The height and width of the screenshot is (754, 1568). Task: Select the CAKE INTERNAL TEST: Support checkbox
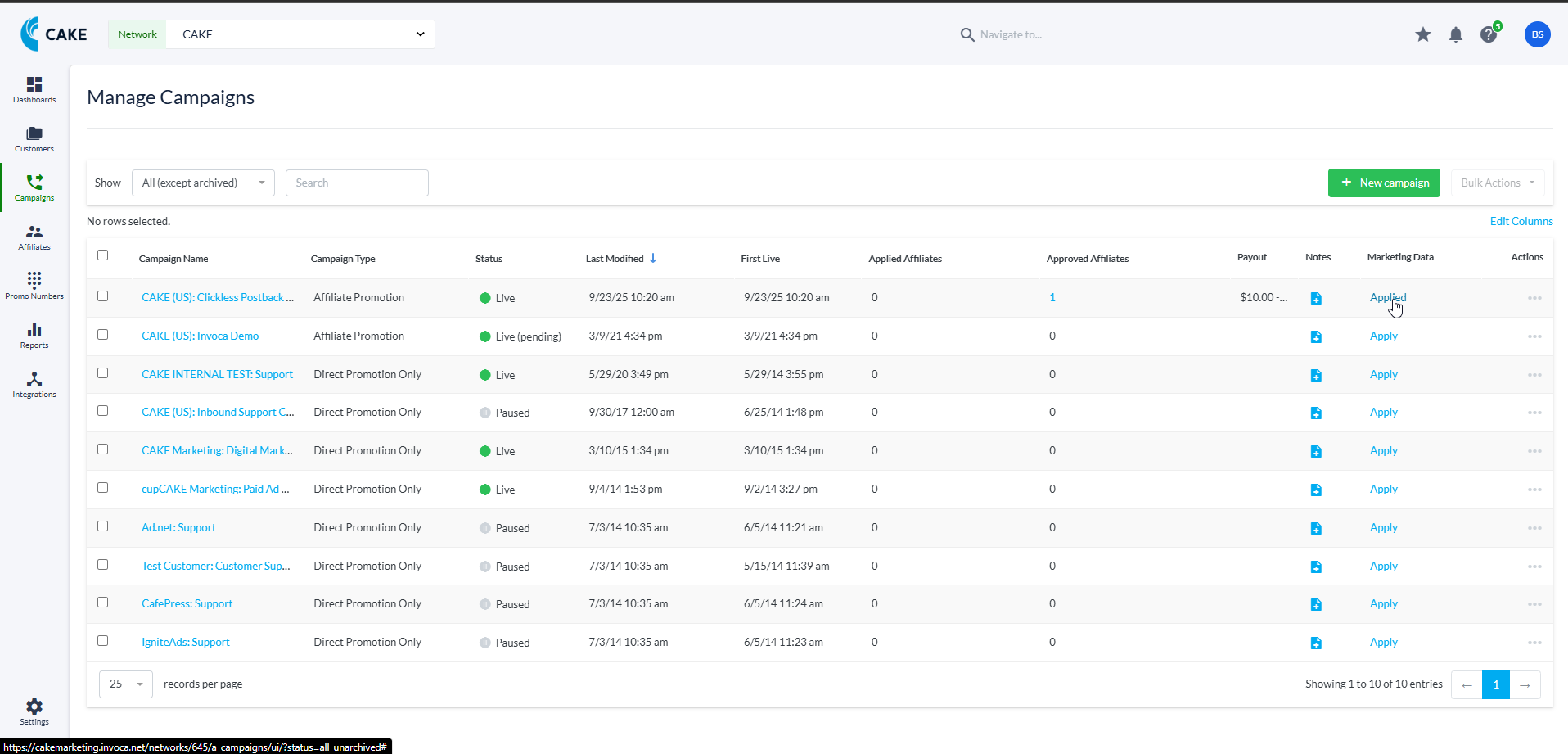pos(102,372)
